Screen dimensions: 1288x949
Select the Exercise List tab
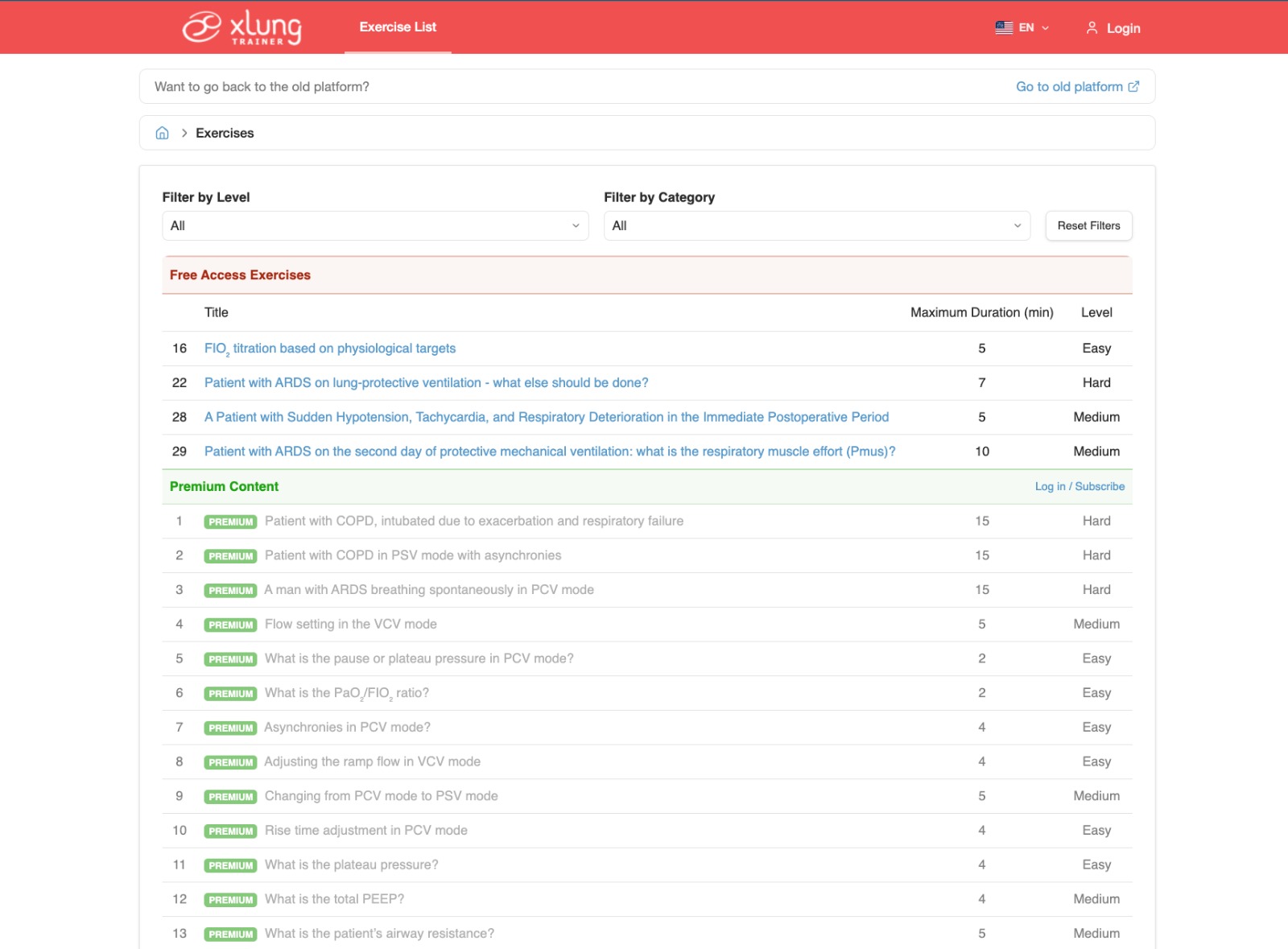pos(398,27)
